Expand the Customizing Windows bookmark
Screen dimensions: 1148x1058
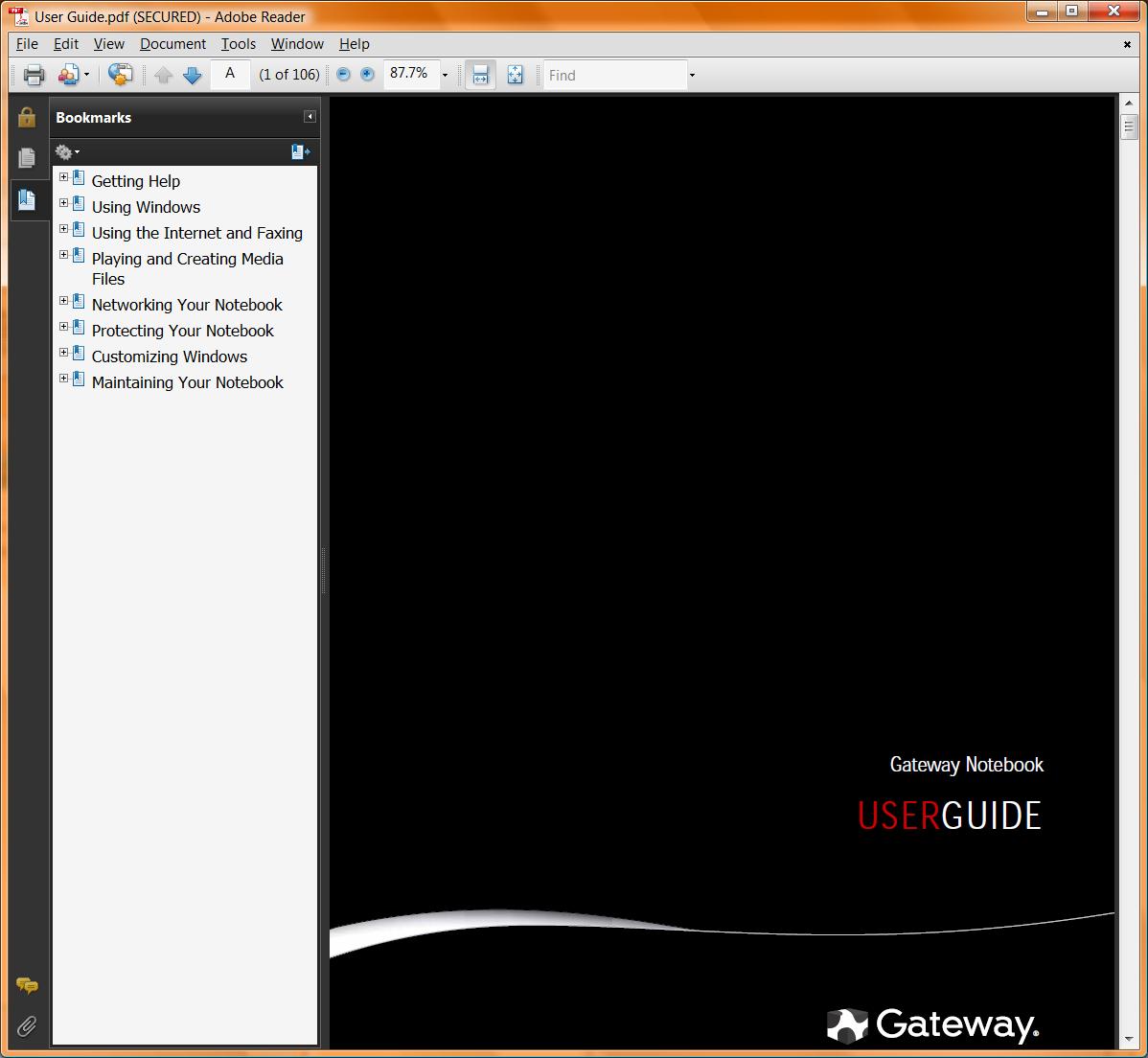point(63,352)
